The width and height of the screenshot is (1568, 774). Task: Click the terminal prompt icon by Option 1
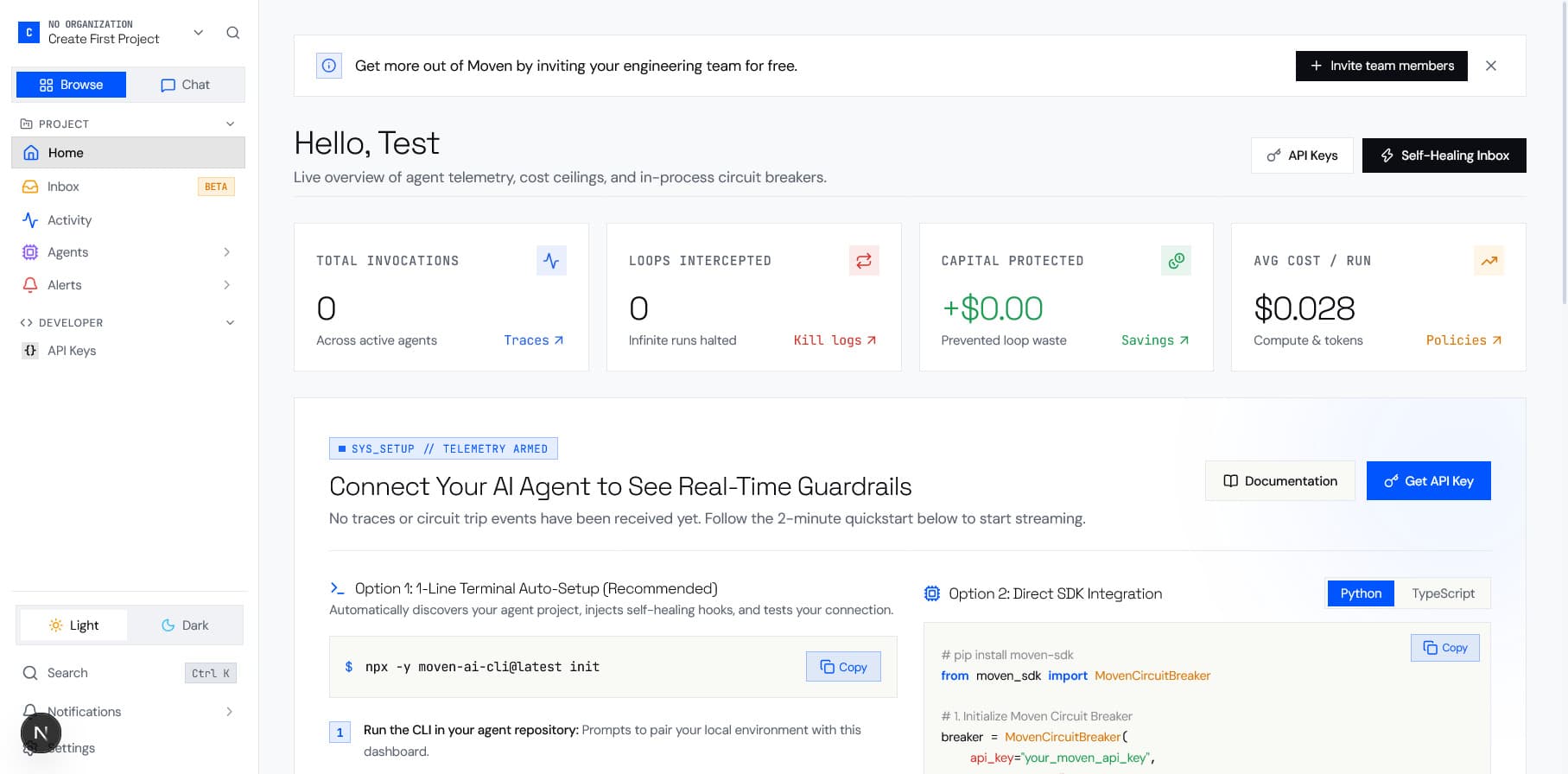(x=337, y=588)
